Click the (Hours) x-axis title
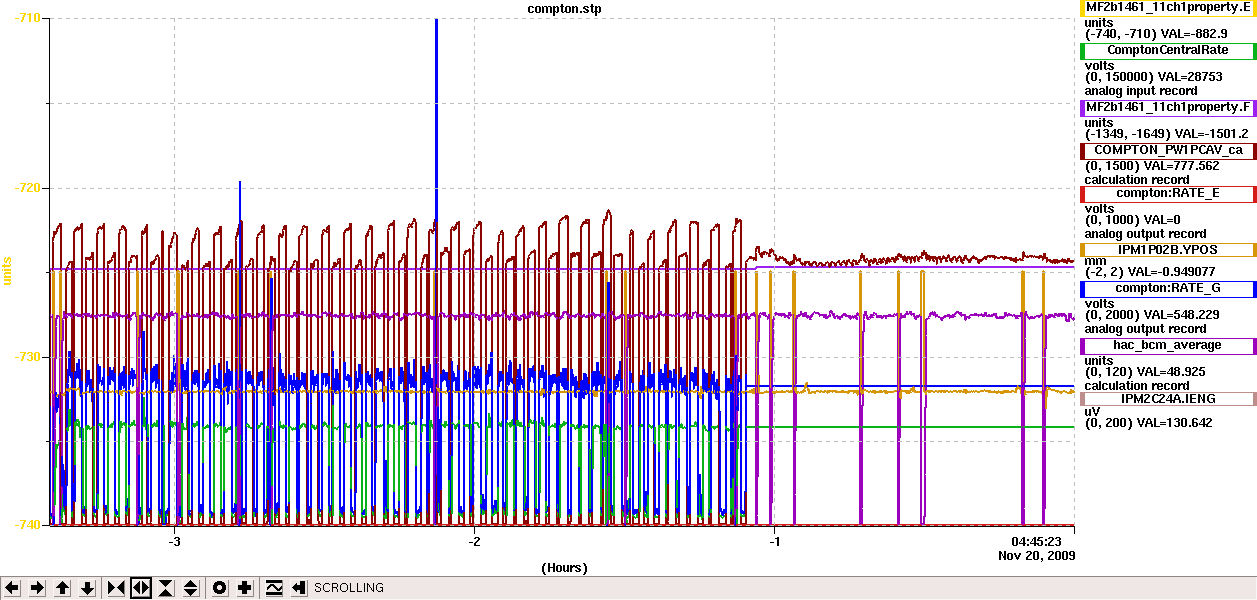This screenshot has width=1257, height=600. tap(565, 568)
